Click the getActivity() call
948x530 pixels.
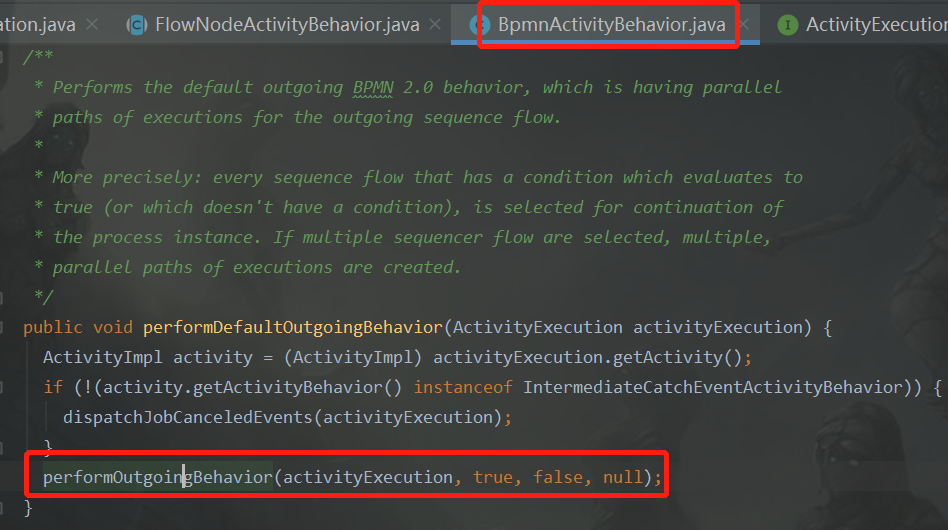(x=677, y=358)
